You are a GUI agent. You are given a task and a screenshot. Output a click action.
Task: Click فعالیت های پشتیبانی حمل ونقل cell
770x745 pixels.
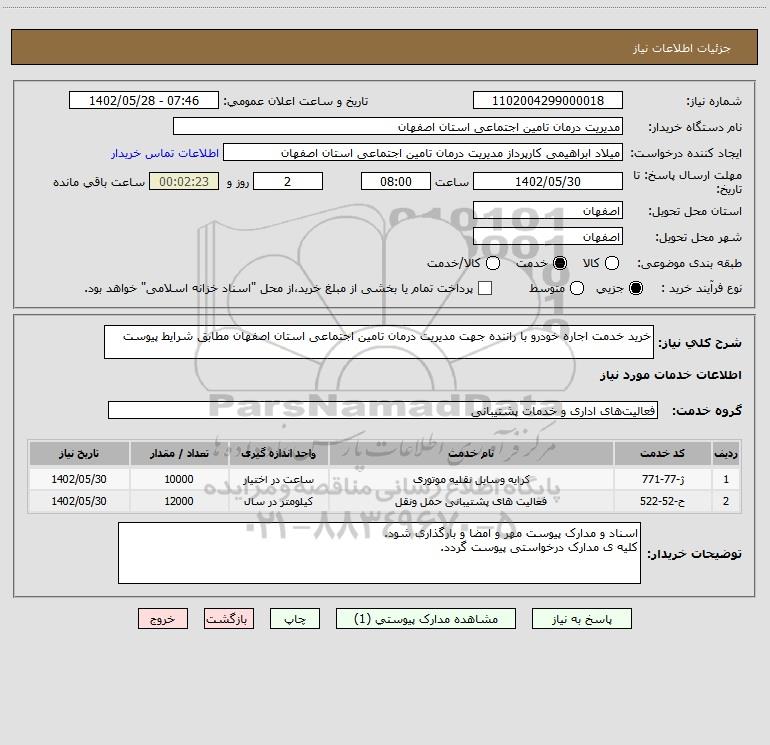tap(471, 501)
